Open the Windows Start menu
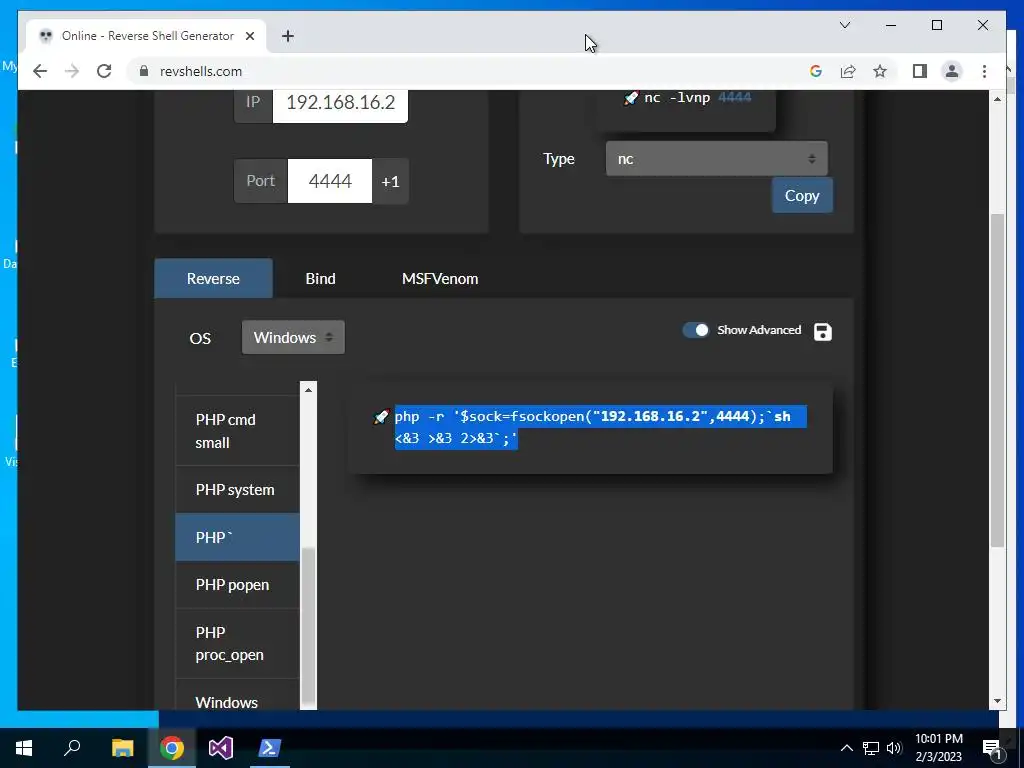The height and width of the screenshot is (768, 1024). [x=24, y=748]
